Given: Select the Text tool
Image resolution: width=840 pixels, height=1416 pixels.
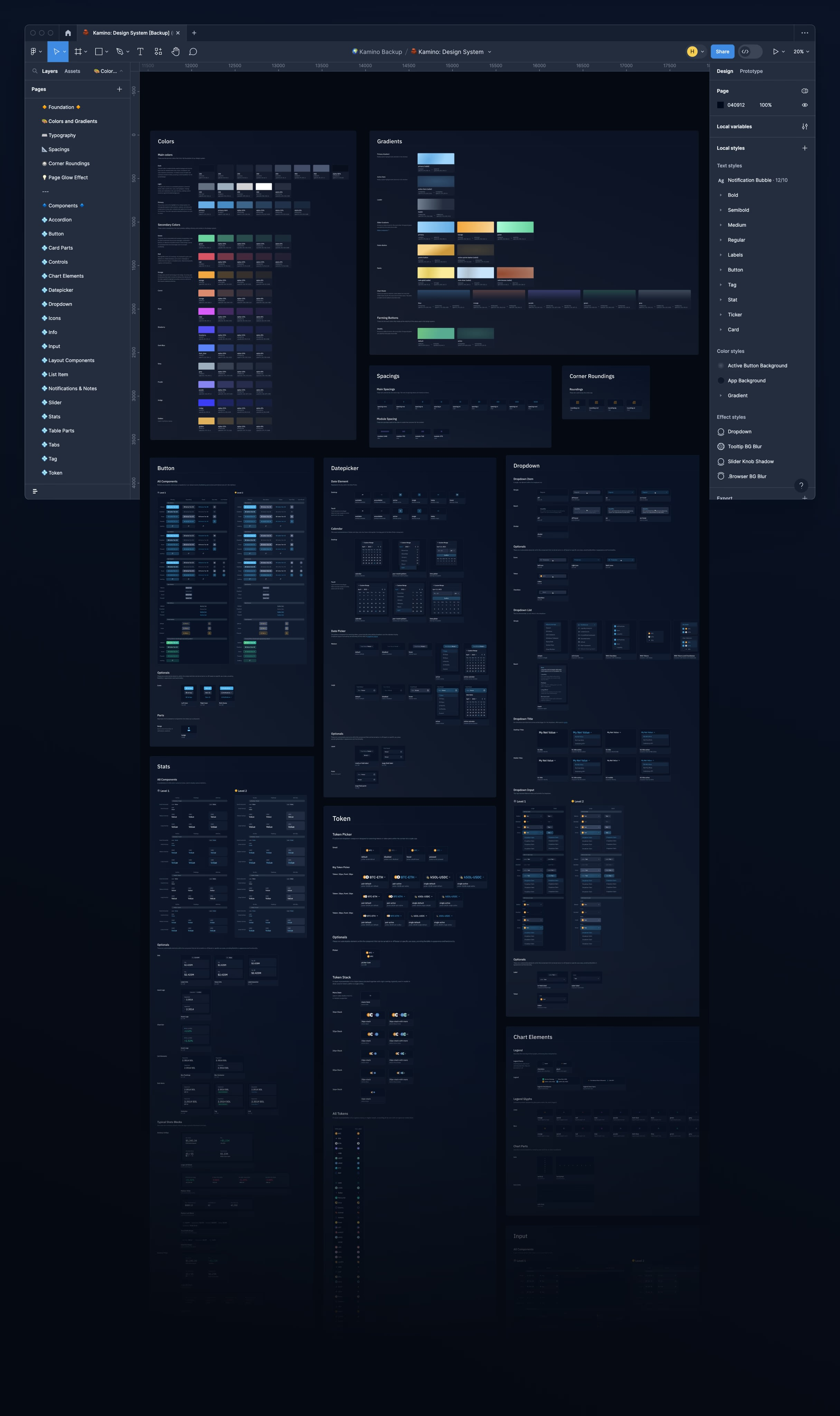Looking at the screenshot, I should click(x=140, y=52).
